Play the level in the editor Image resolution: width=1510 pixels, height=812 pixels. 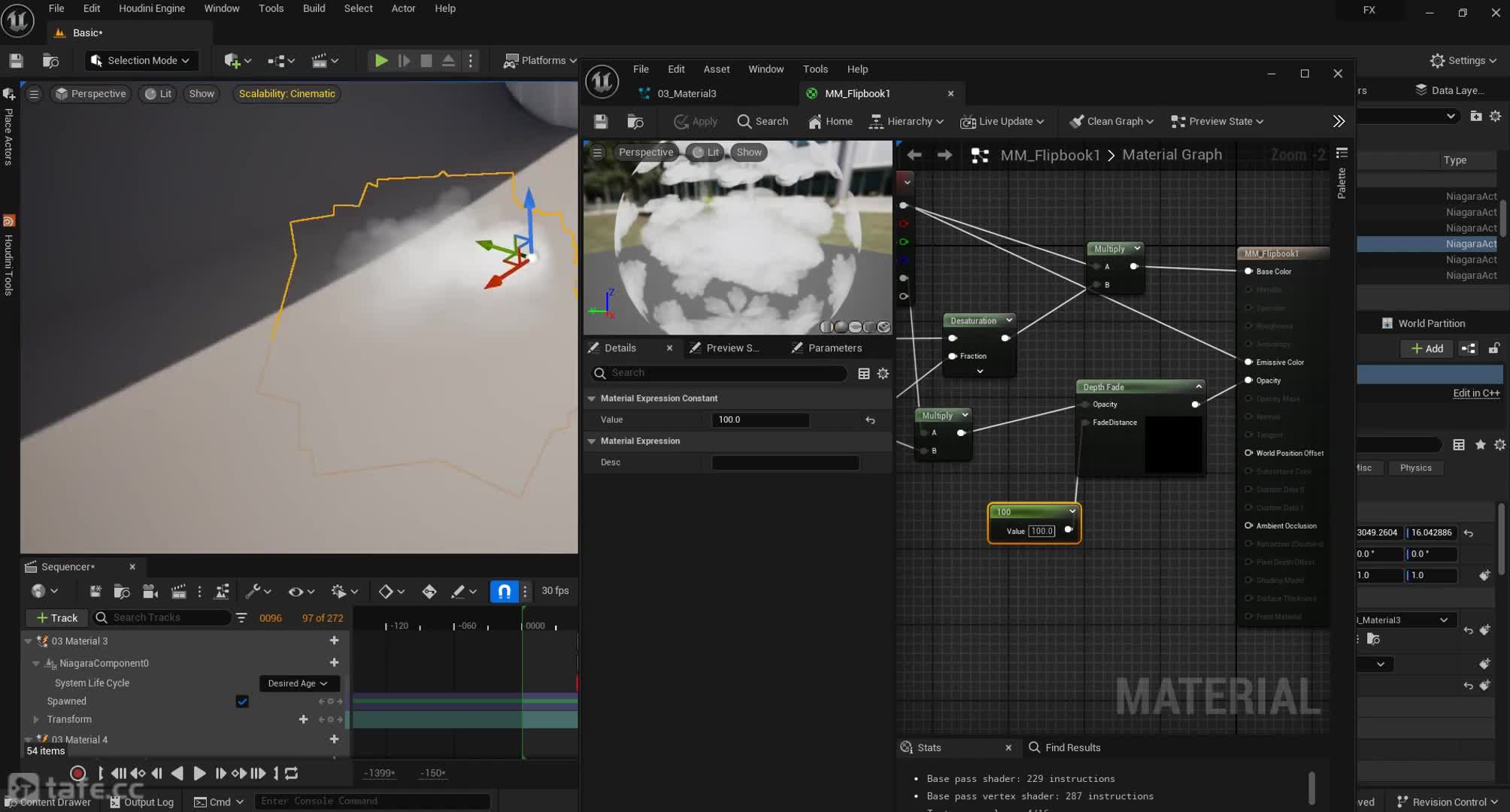click(x=381, y=61)
